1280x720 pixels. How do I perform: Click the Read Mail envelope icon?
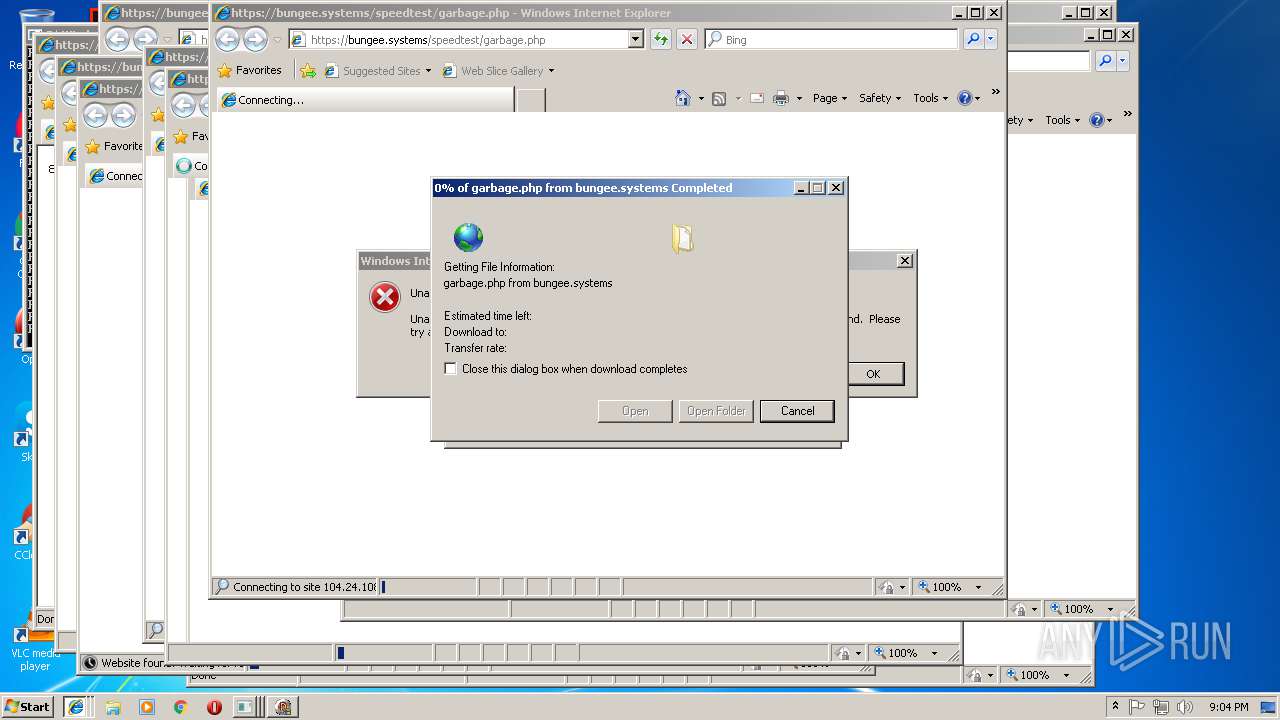click(756, 98)
